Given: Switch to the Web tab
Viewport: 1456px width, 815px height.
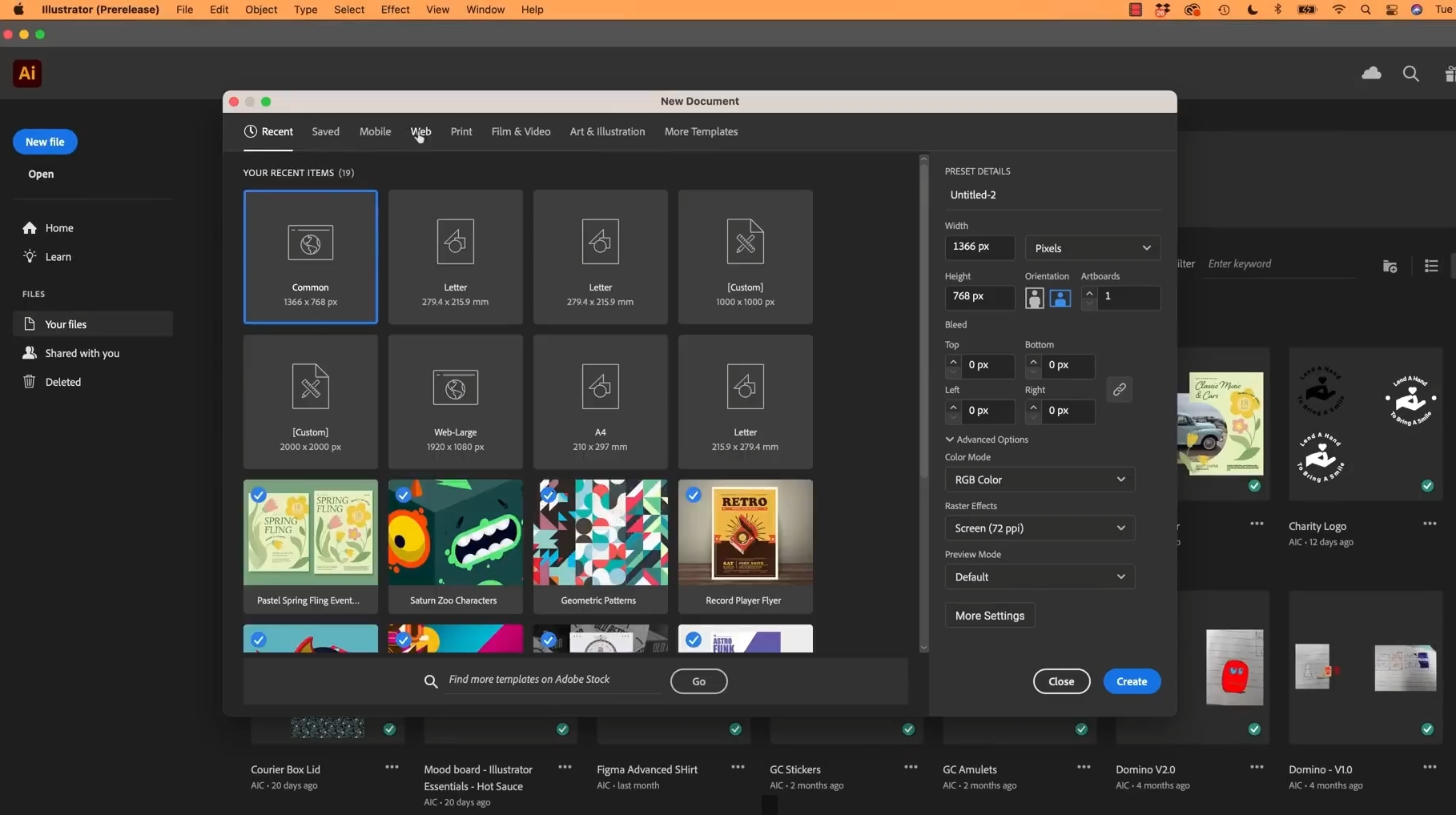Looking at the screenshot, I should (x=420, y=132).
